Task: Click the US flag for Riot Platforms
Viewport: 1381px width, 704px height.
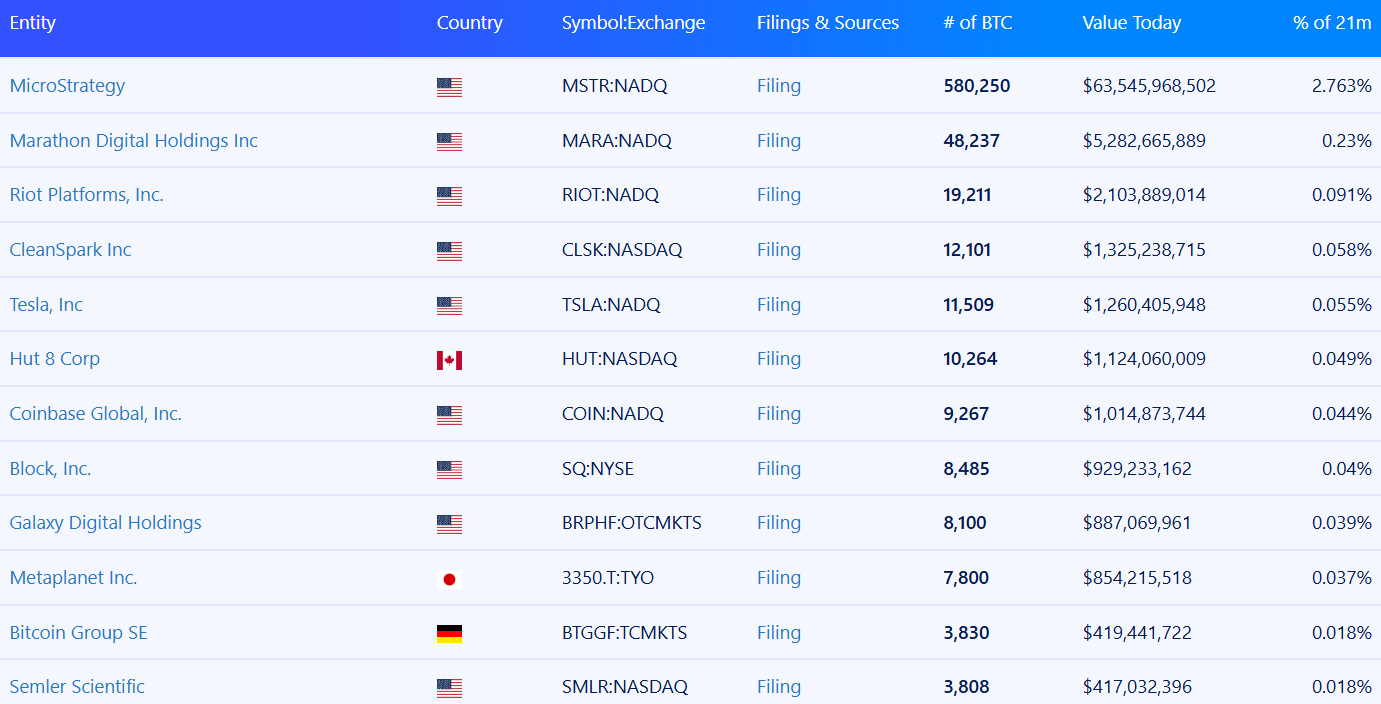Action: (449, 196)
